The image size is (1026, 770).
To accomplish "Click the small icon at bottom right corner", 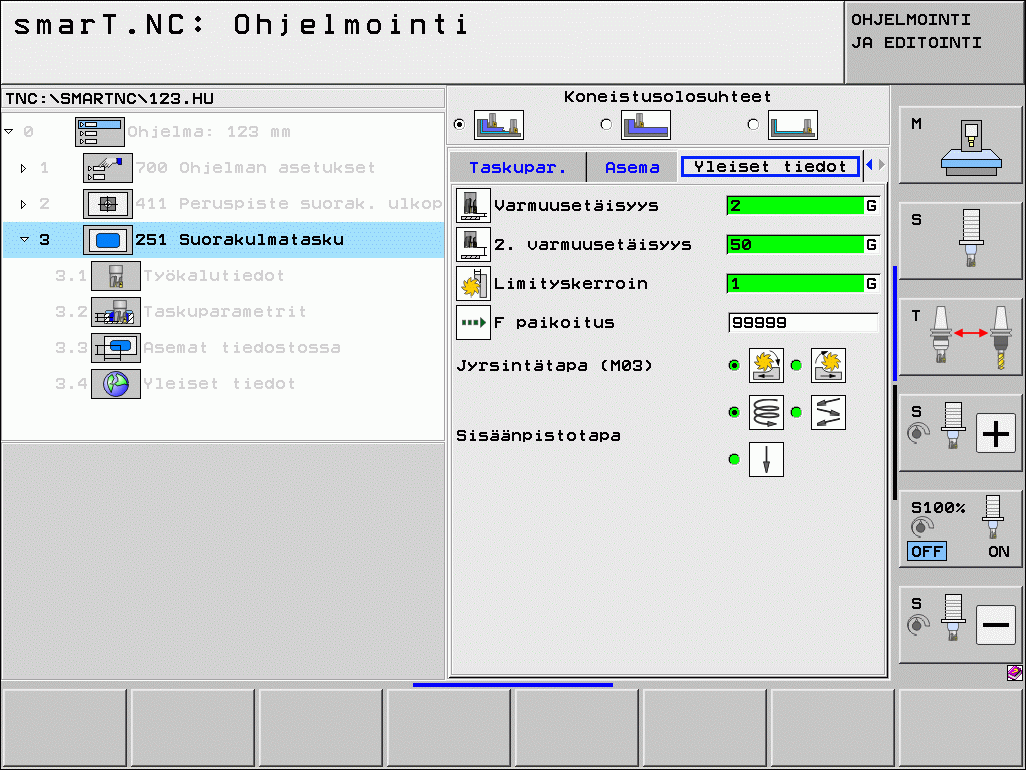I will pos(1014,673).
